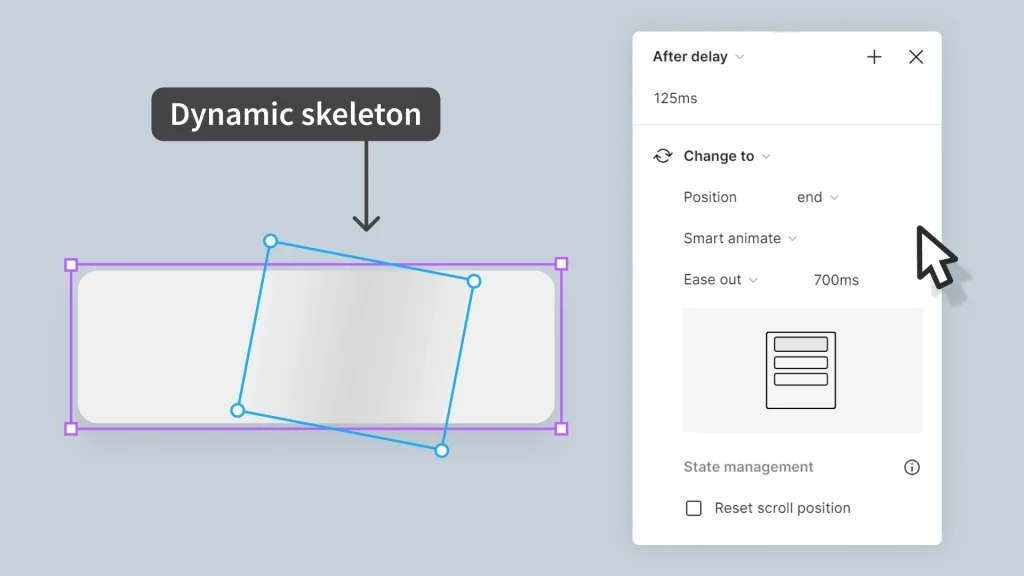Viewport: 1024px width, 576px height.
Task: Close the interaction settings panel with the X
Action: (x=916, y=57)
